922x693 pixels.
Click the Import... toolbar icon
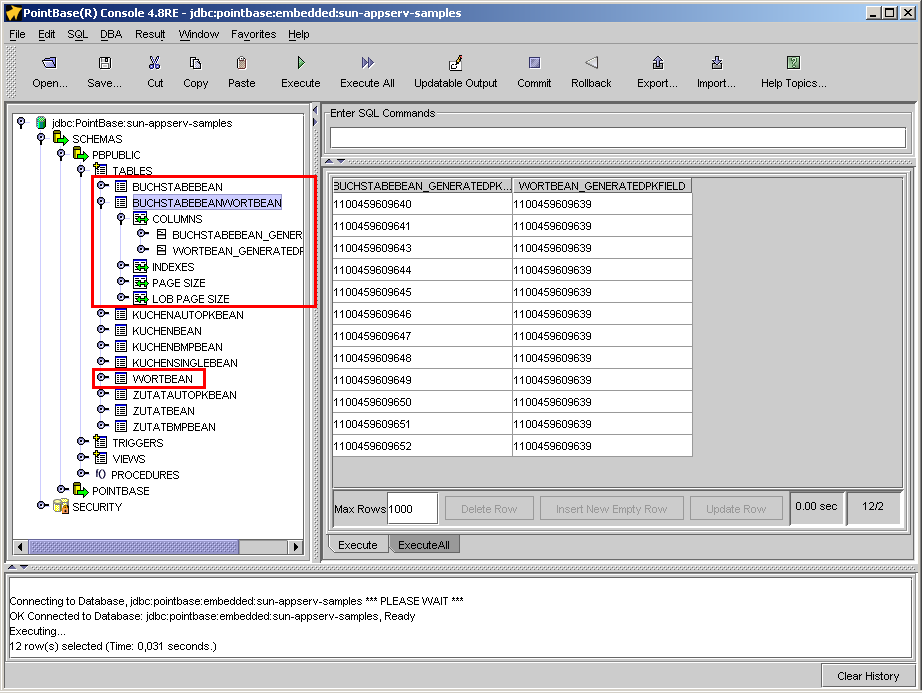(716, 63)
